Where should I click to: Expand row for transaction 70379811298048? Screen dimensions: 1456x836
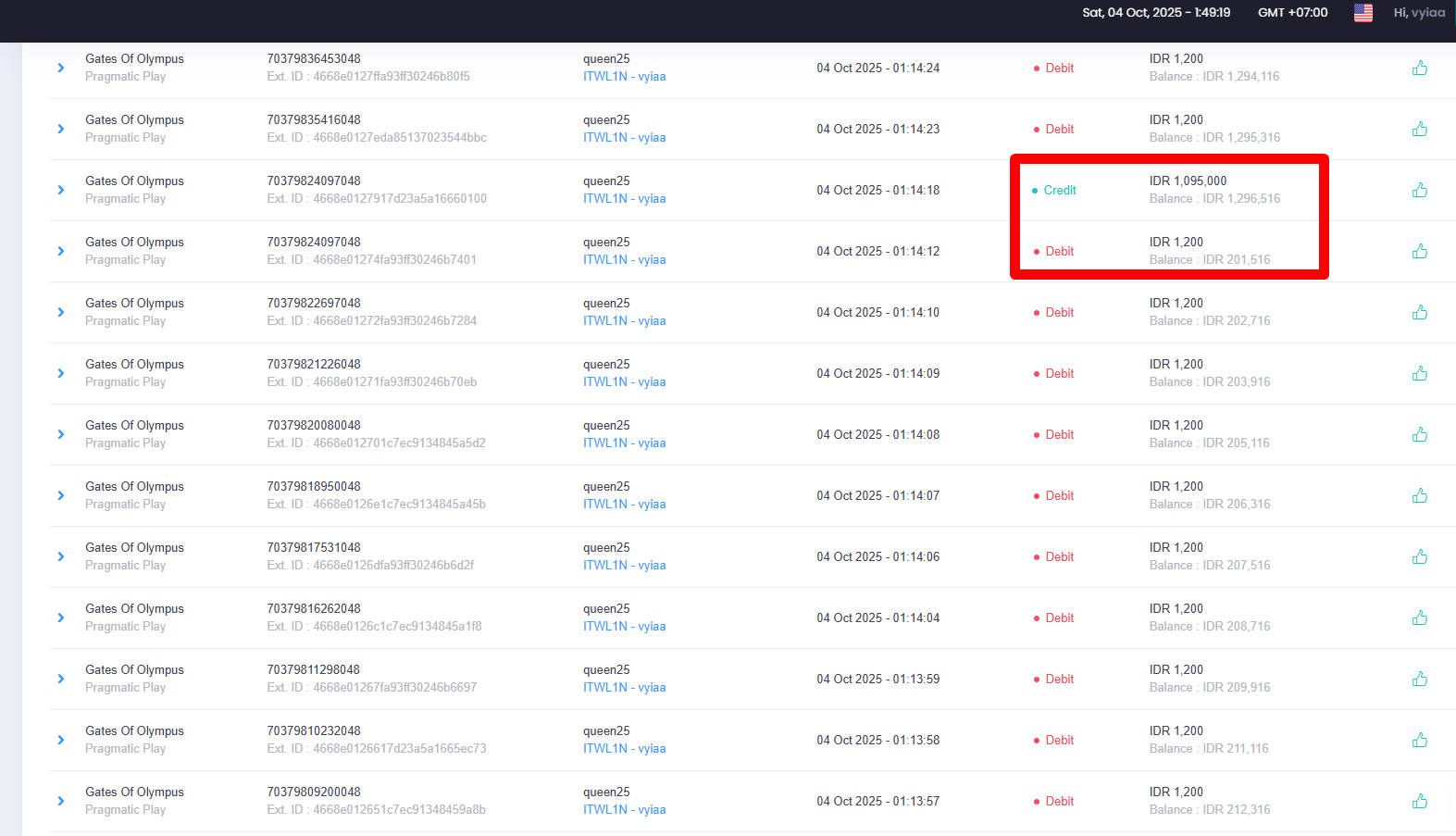click(61, 679)
